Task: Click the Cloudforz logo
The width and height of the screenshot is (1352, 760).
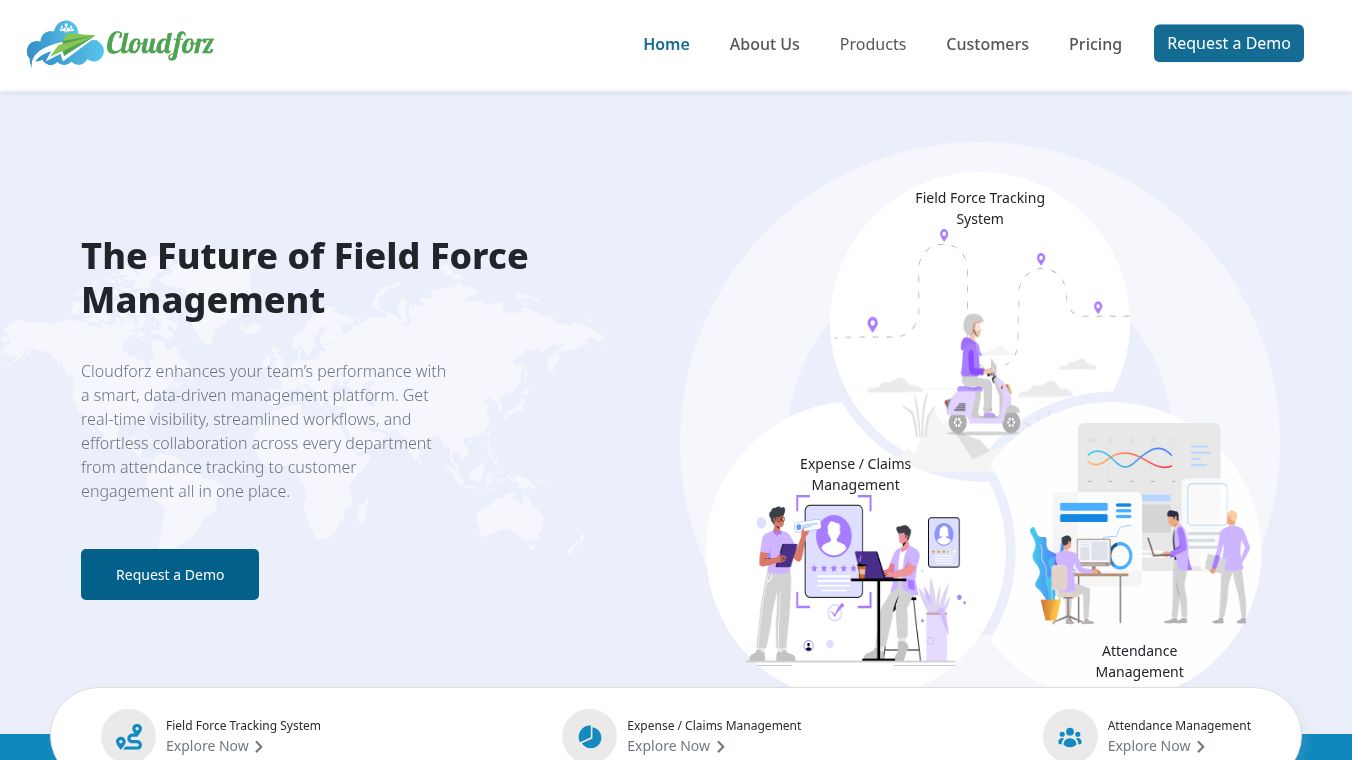Action: click(x=120, y=44)
